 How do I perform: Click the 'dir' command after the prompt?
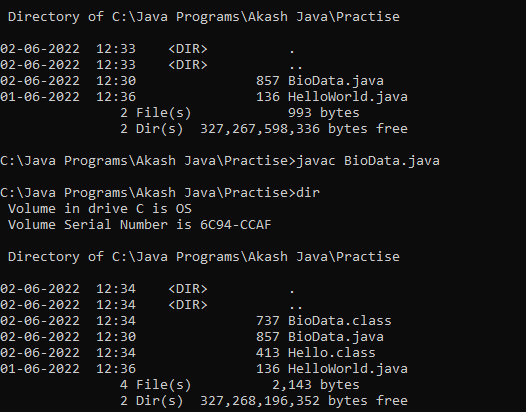pos(308,193)
